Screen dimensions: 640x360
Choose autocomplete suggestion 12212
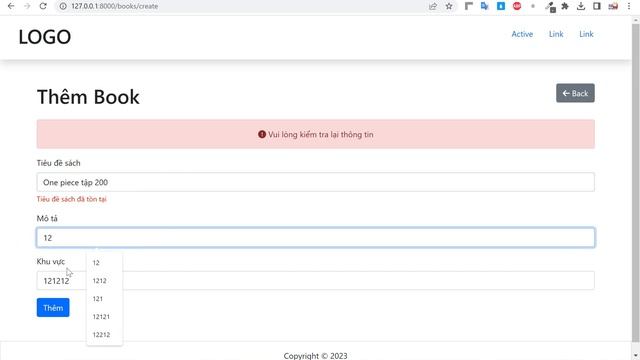104,334
